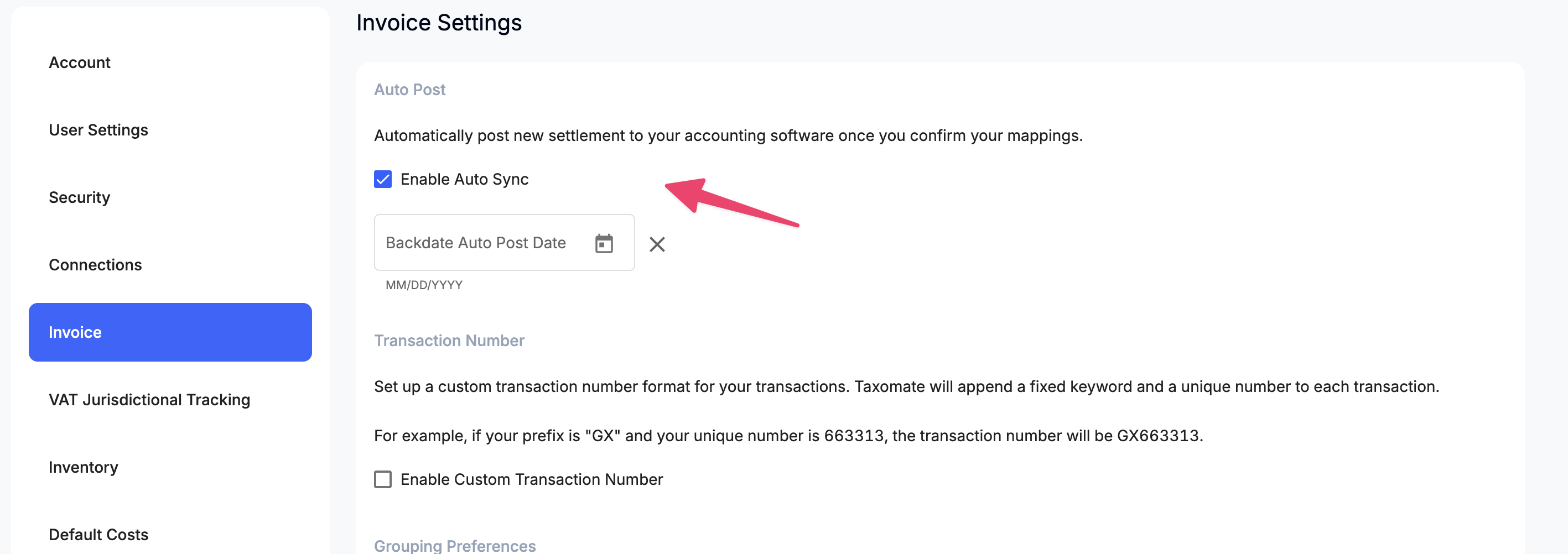
Task: Click the Enable Auto Sync label text
Action: coord(464,179)
